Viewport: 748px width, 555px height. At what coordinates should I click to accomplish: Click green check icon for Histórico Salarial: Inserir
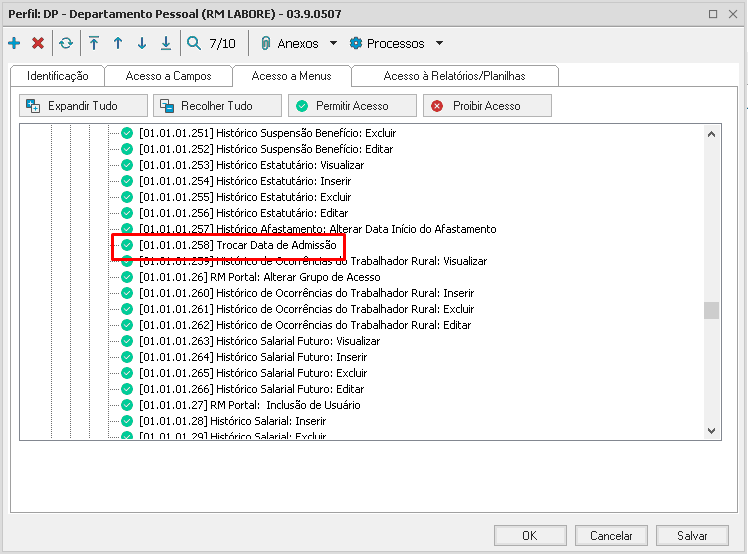[127, 420]
